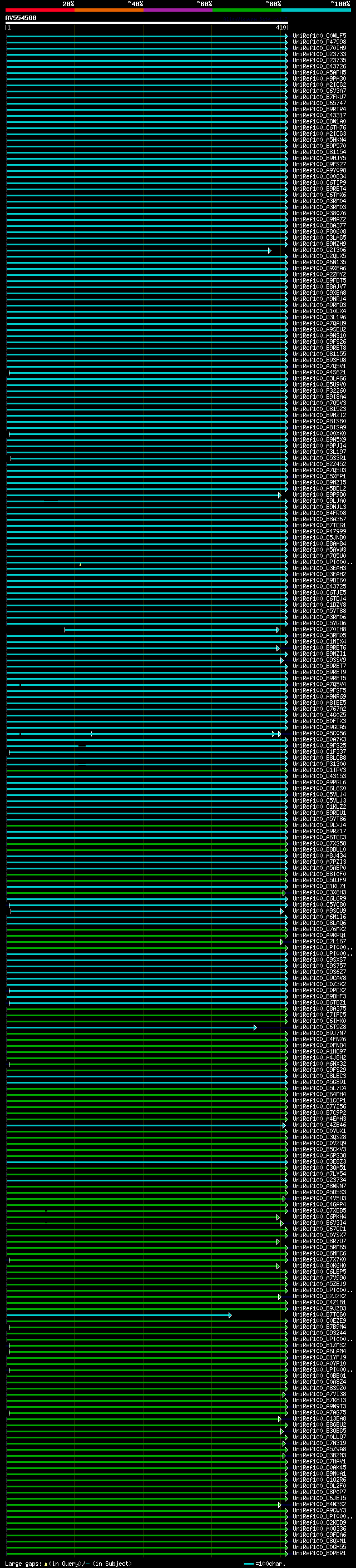Open hit label UniRef100_P32260
This screenshot has width=356, height=1568.
click(319, 391)
